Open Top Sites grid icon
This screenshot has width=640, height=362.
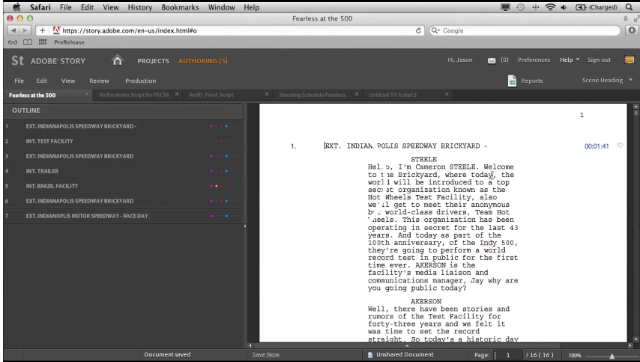point(42,42)
